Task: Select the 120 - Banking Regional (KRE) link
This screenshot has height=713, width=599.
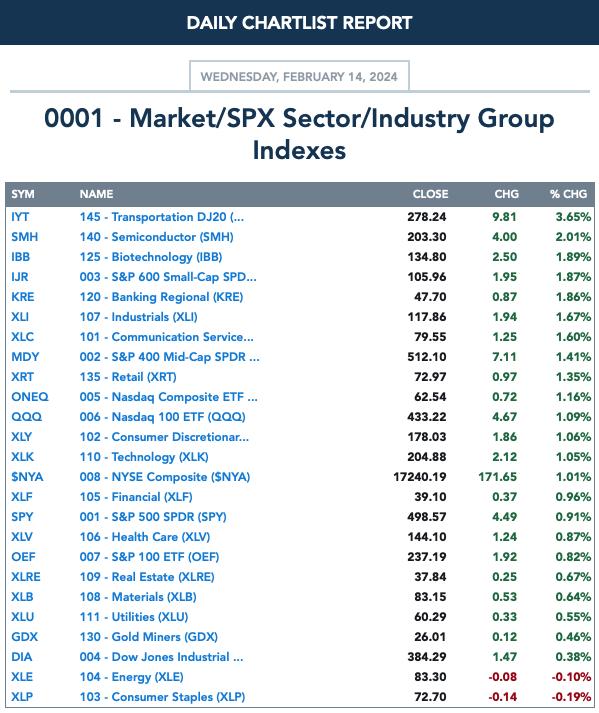Action: pos(161,297)
